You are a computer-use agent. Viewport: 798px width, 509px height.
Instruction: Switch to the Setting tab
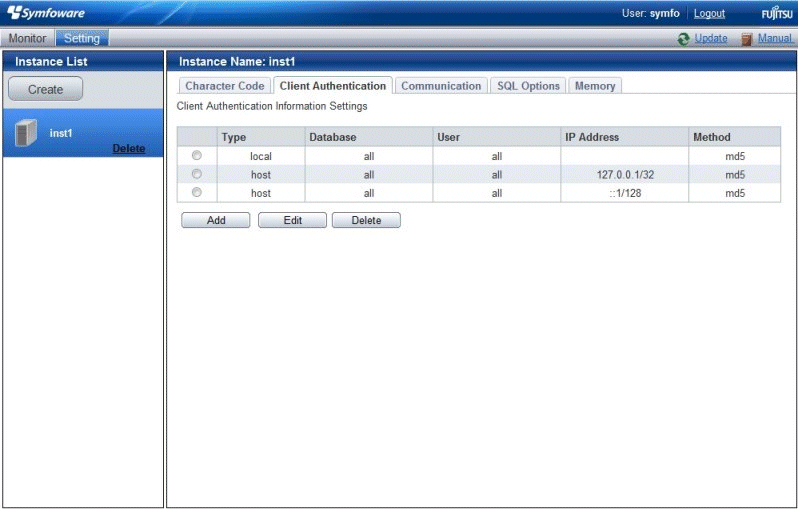(81, 38)
